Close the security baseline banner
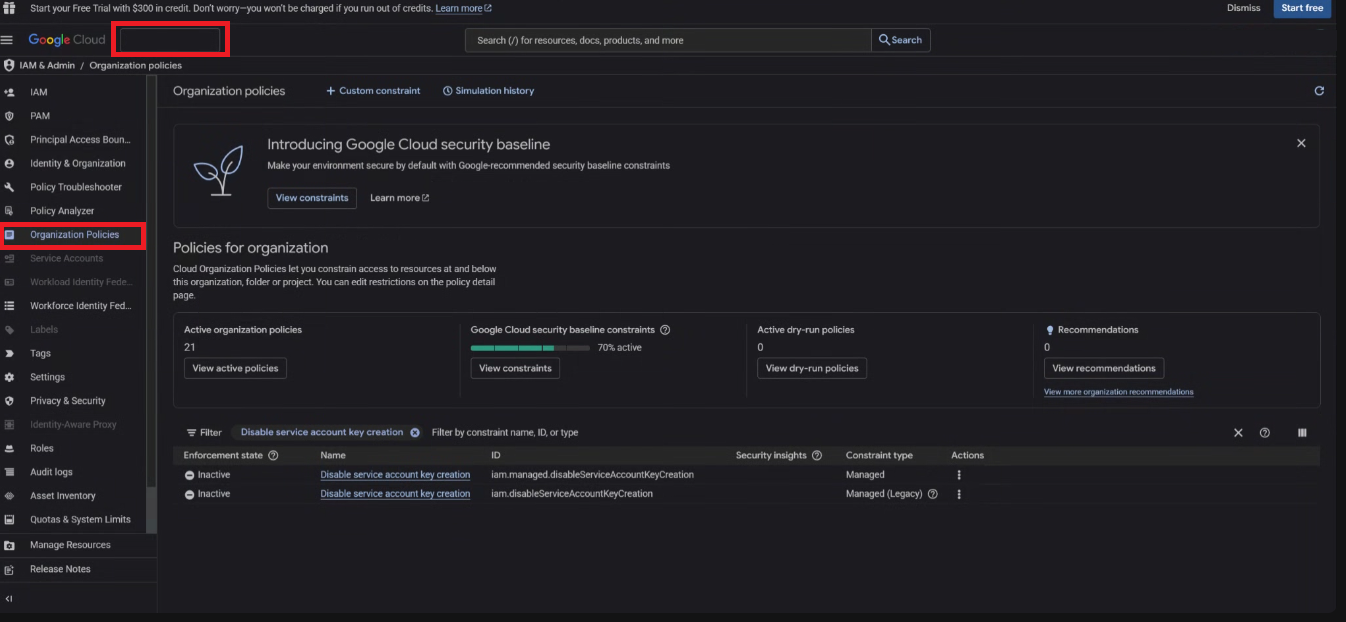The height and width of the screenshot is (622, 1346). point(1301,143)
